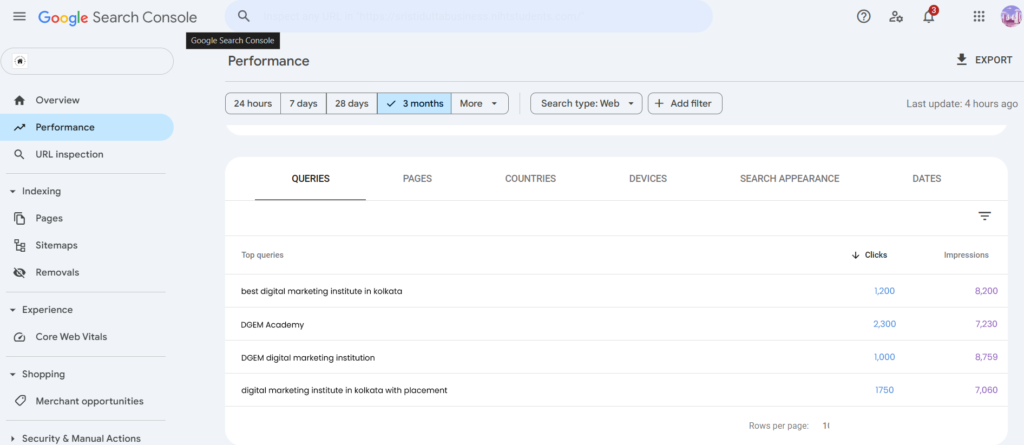Open Merchant opportunities in sidebar
The image size is (1024, 445).
click(x=88, y=401)
